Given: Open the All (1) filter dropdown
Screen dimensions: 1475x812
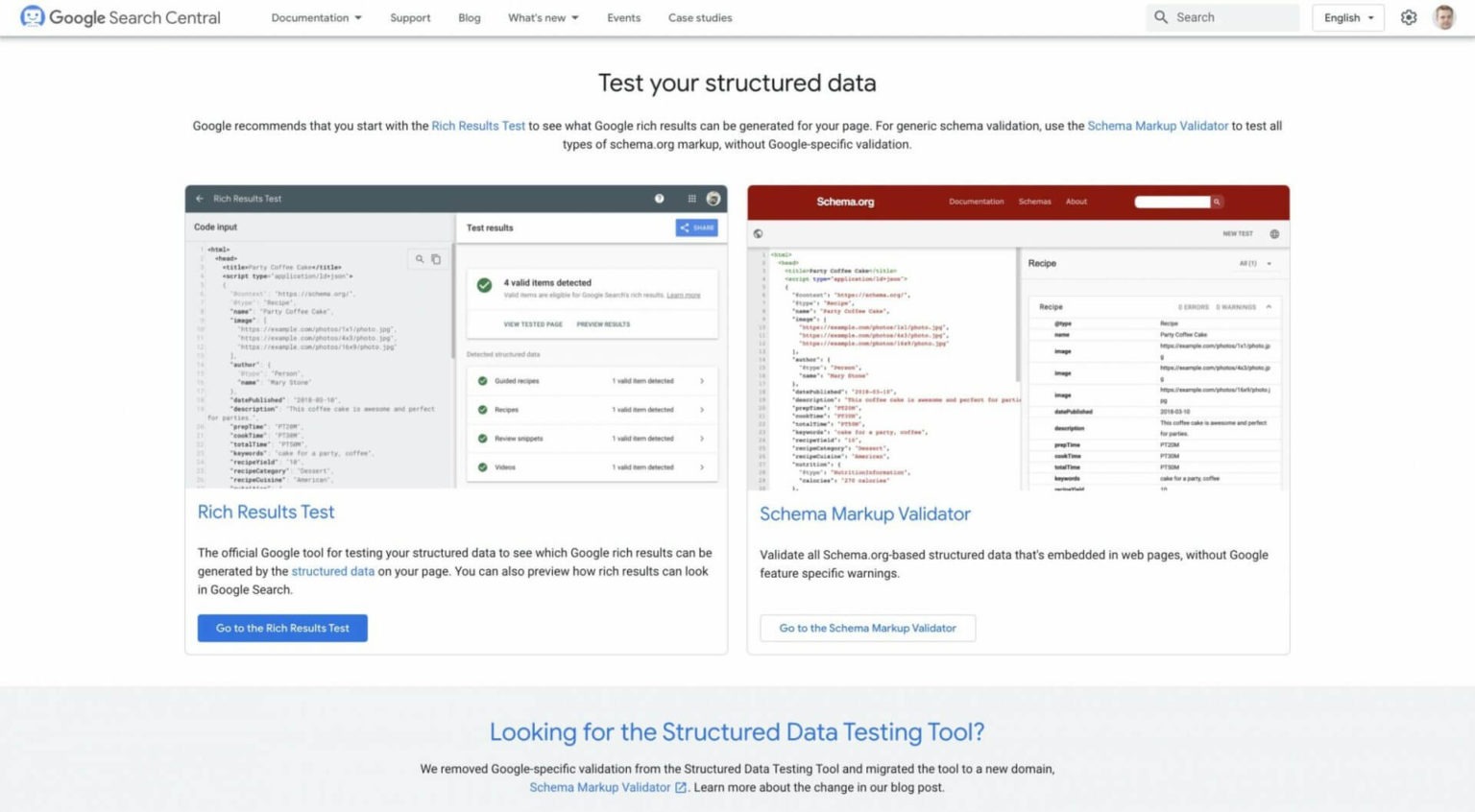Looking at the screenshot, I should tap(1253, 262).
